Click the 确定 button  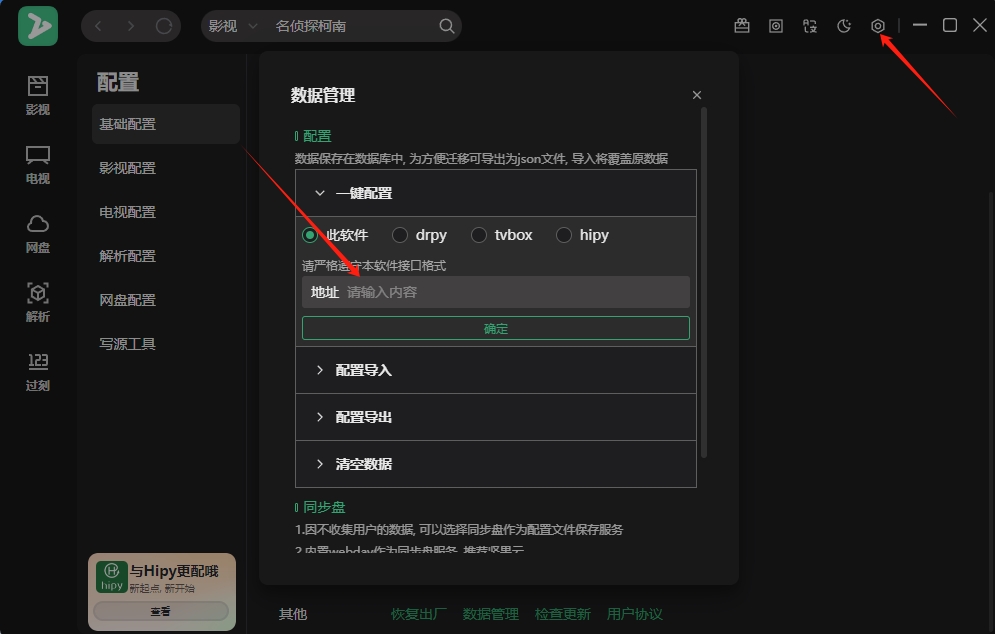496,328
